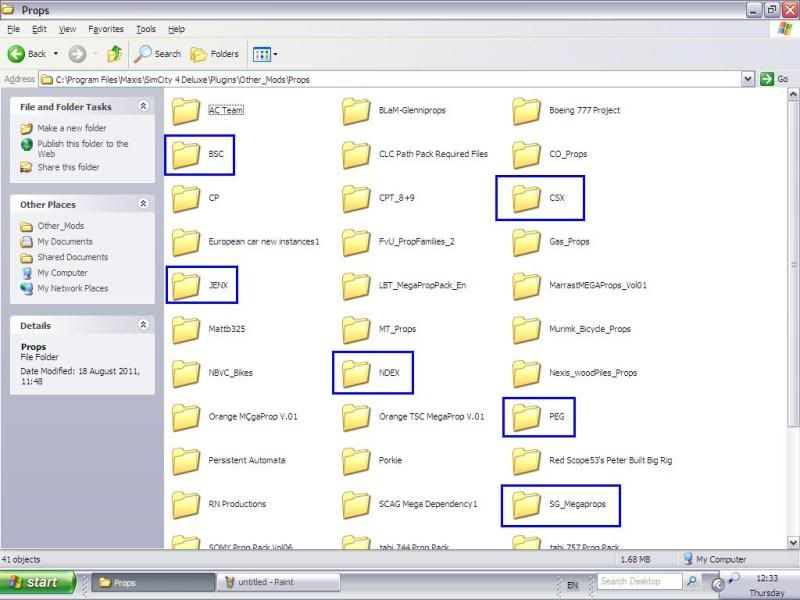Open the Search pane
Screen dimensions: 800x600
point(157,54)
